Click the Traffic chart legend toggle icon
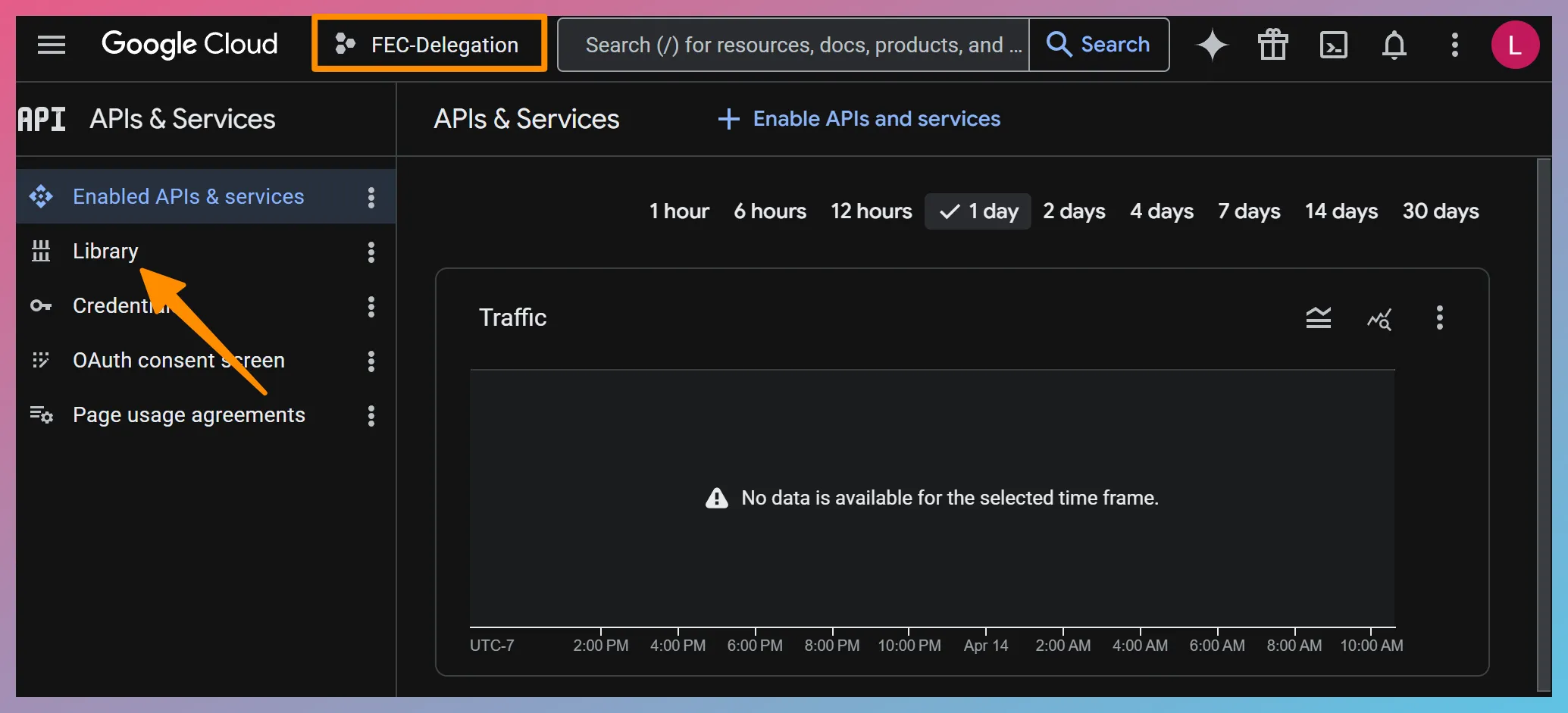This screenshot has width=1568, height=713. pyautogui.click(x=1318, y=317)
